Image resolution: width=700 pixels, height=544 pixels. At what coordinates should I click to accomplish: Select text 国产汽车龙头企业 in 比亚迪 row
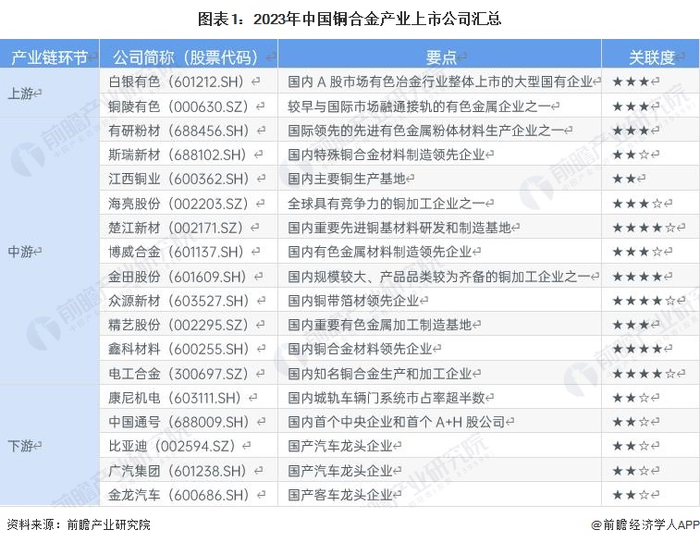pos(340,446)
